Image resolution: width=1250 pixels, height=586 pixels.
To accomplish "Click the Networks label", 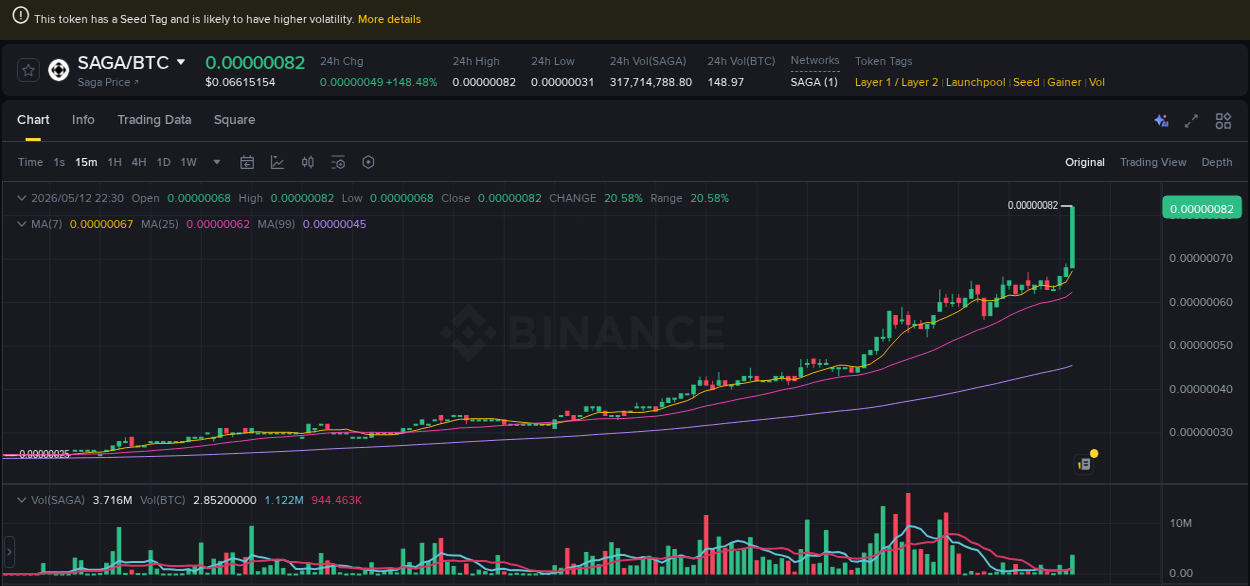I will coord(815,61).
